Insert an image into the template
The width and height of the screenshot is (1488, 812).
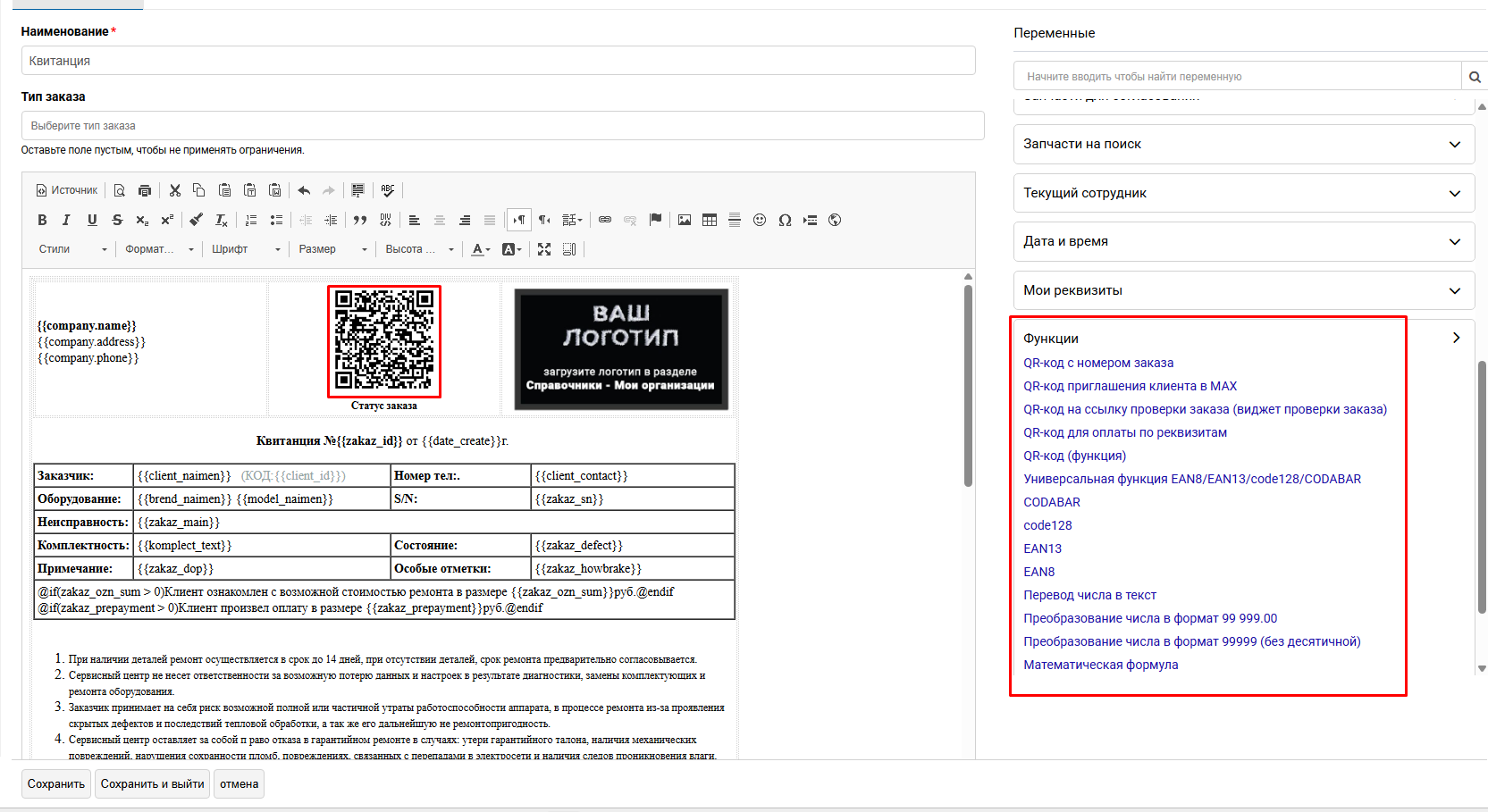(685, 220)
